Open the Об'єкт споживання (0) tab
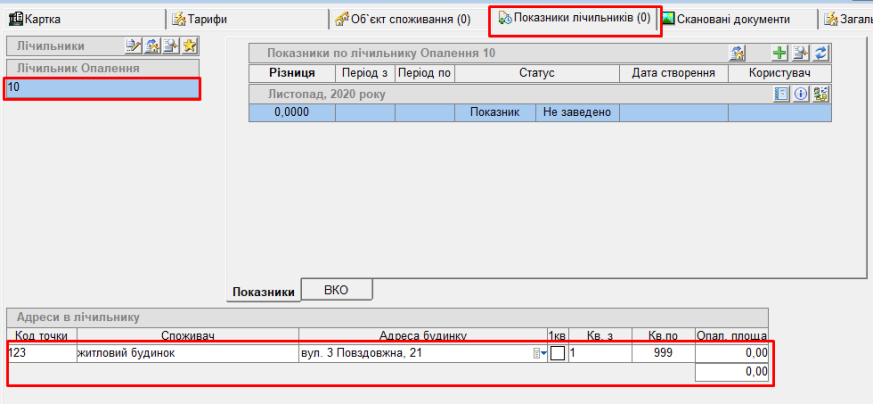The width and height of the screenshot is (873, 404). (x=403, y=19)
